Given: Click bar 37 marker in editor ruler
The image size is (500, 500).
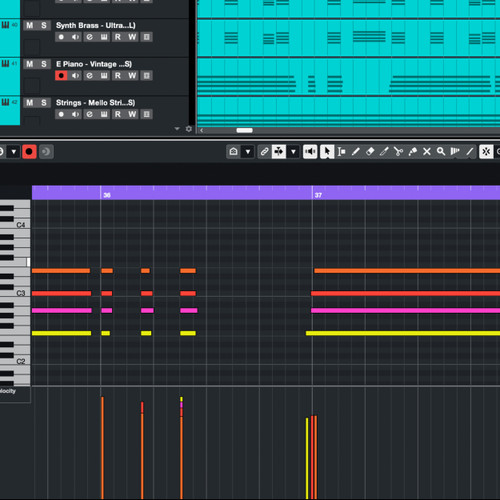Looking at the screenshot, I should point(318,195).
